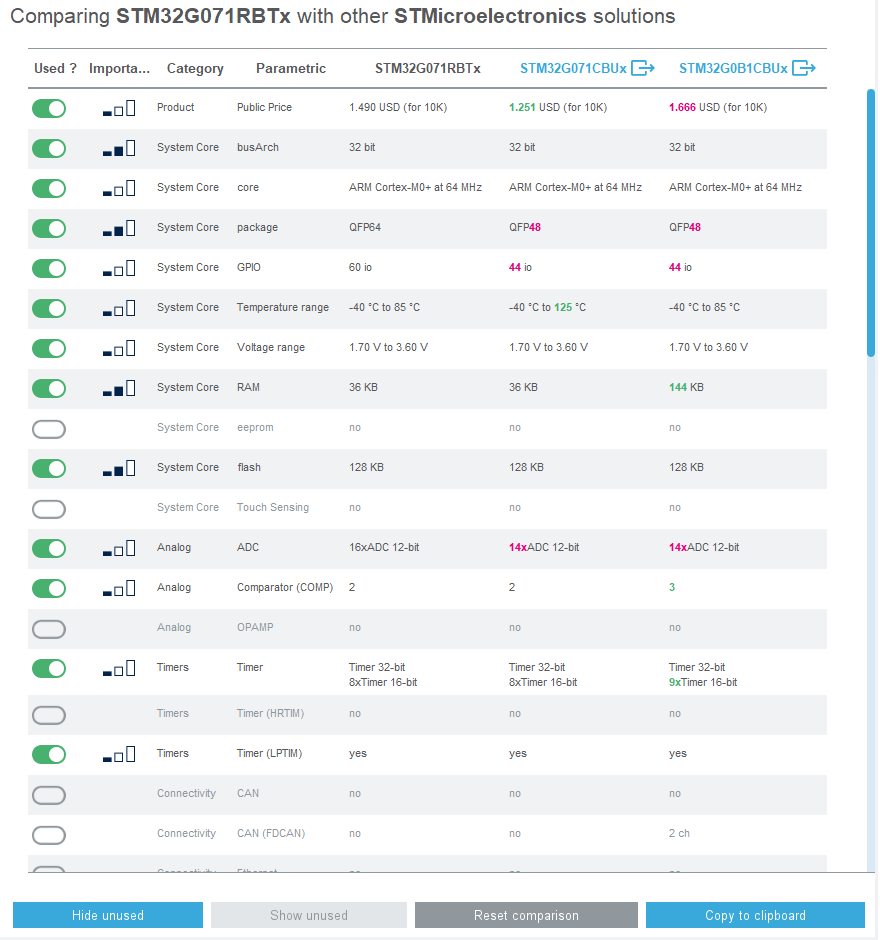Click the "Parametric" column header
Screen dimensions: 880x940
click(291, 68)
